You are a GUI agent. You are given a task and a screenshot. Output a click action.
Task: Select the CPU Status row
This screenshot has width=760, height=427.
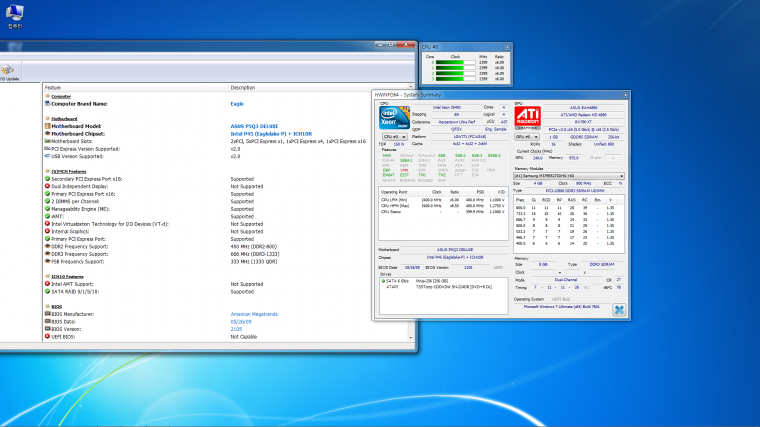coord(443,212)
